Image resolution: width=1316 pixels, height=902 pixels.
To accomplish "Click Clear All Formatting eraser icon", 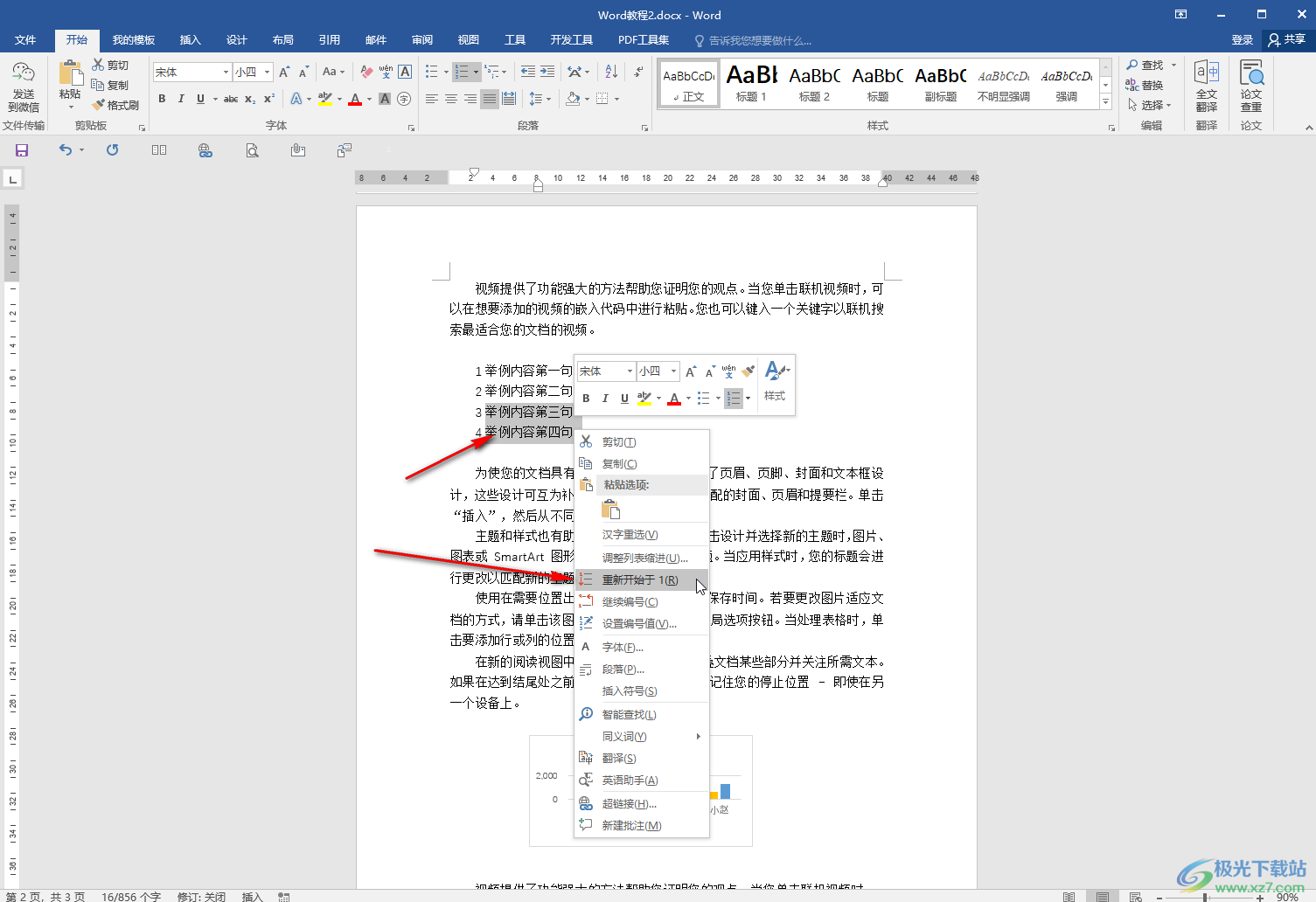I will coord(366,72).
